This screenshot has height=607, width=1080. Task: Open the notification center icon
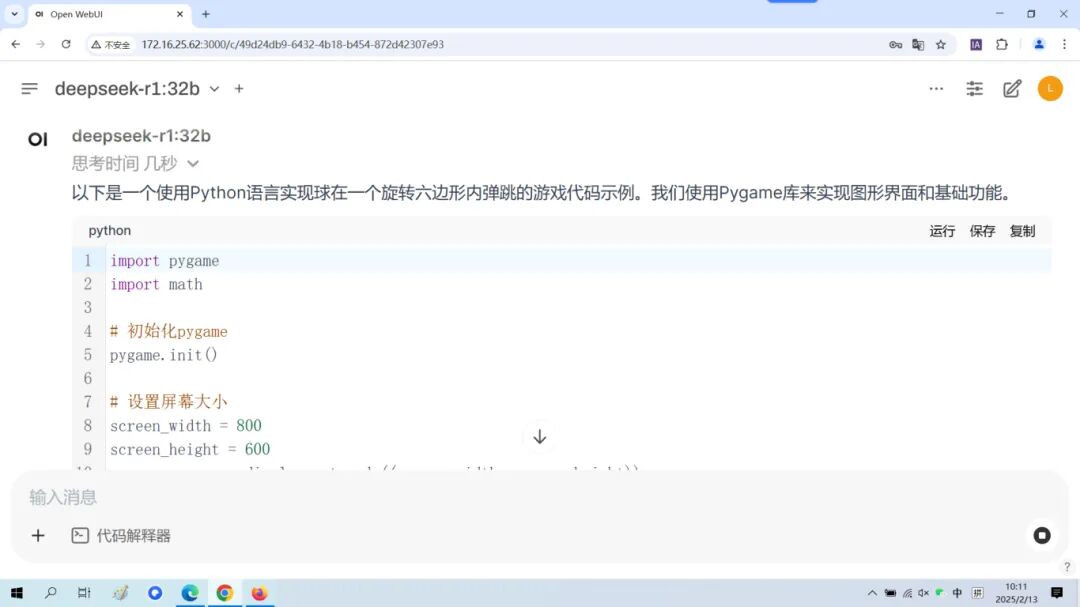1057,593
